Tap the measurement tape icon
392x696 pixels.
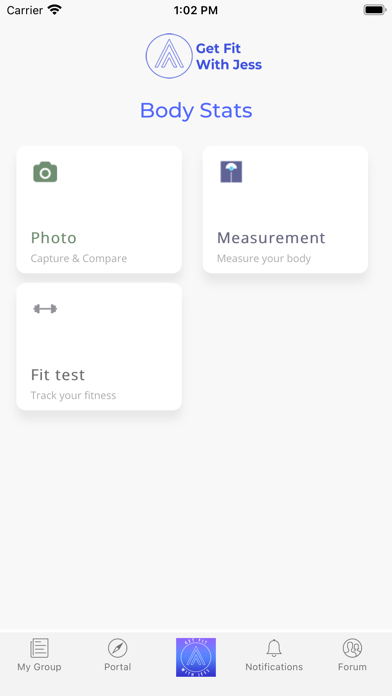click(x=231, y=172)
